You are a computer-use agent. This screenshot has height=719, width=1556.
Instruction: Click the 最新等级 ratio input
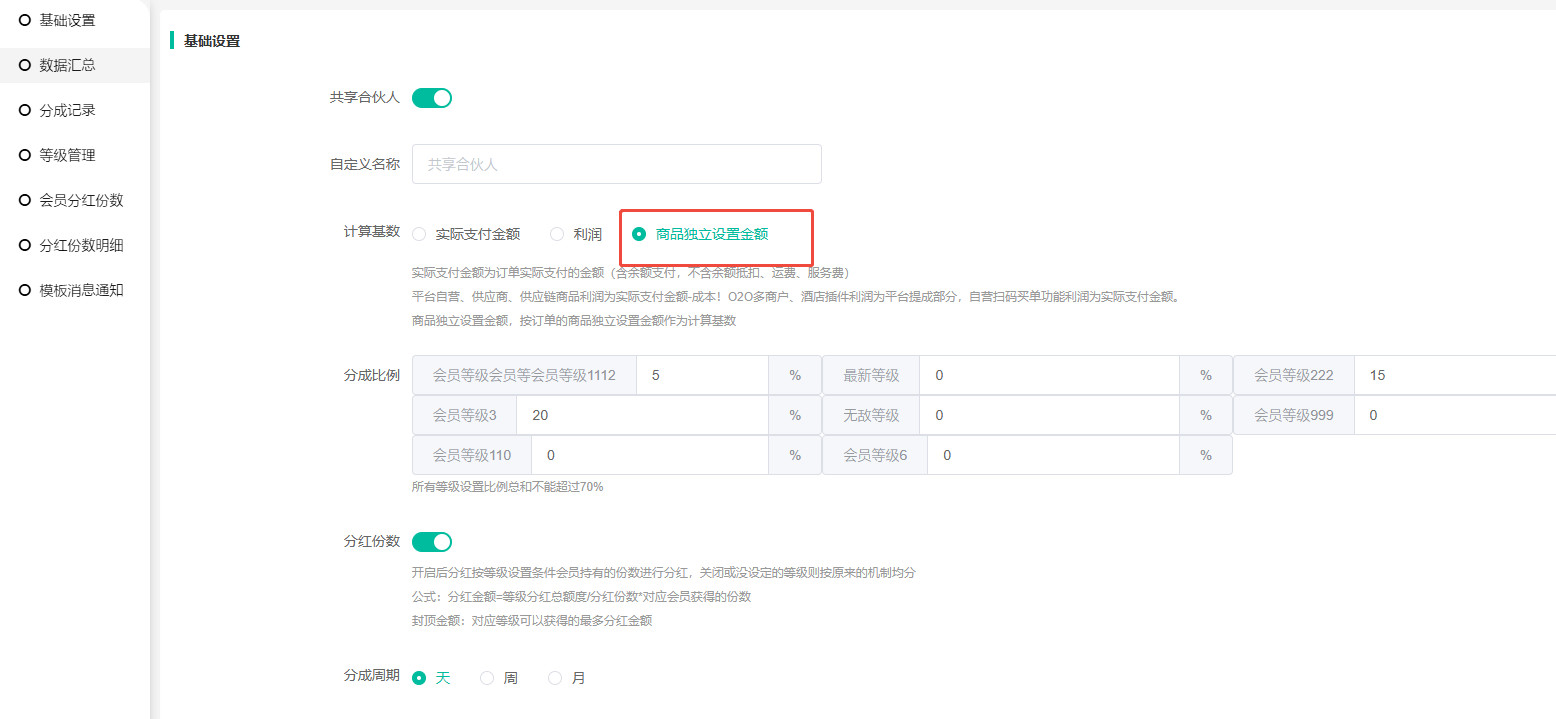coord(1049,375)
